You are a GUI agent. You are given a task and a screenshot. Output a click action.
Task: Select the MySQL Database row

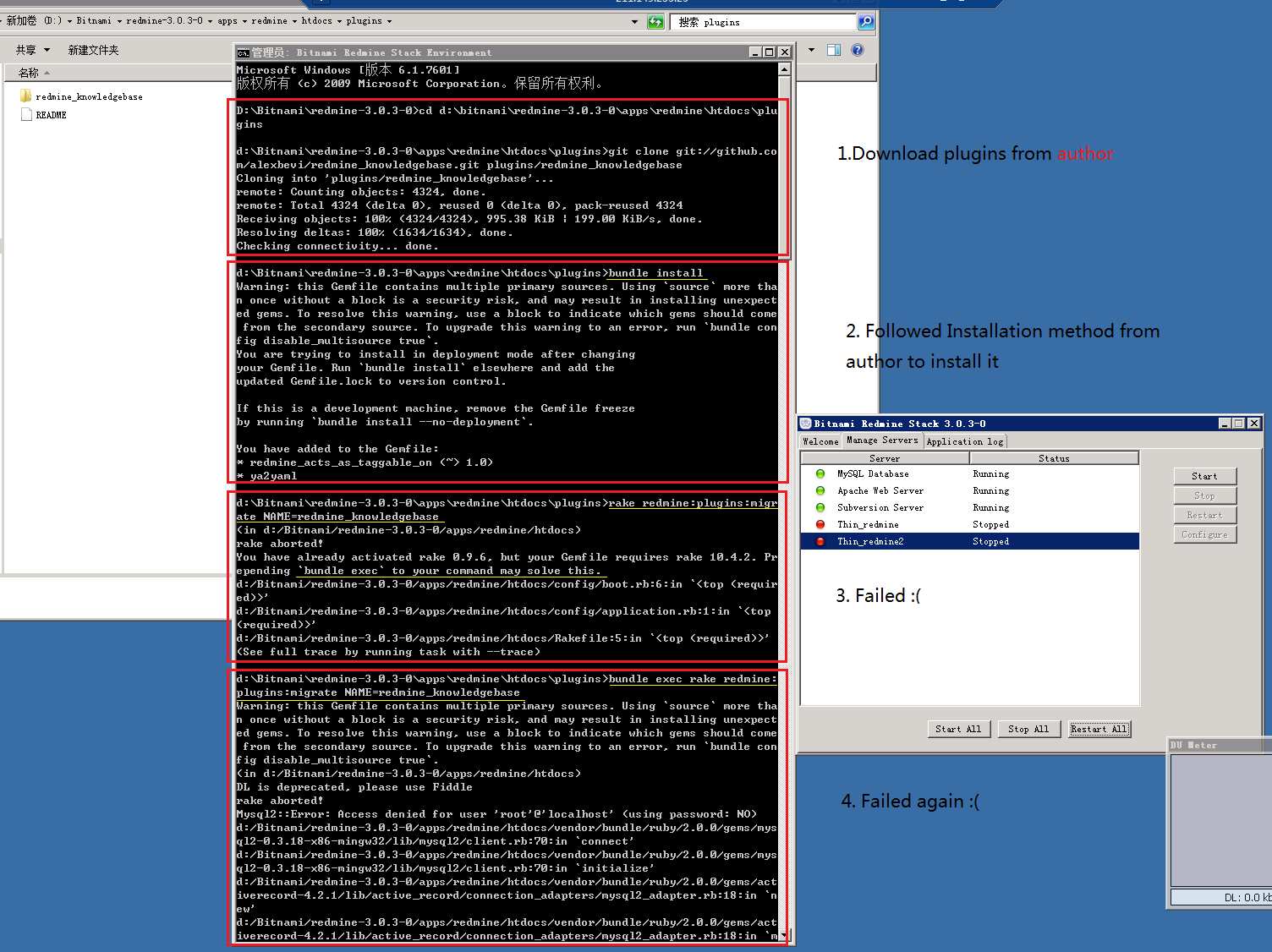(x=969, y=474)
